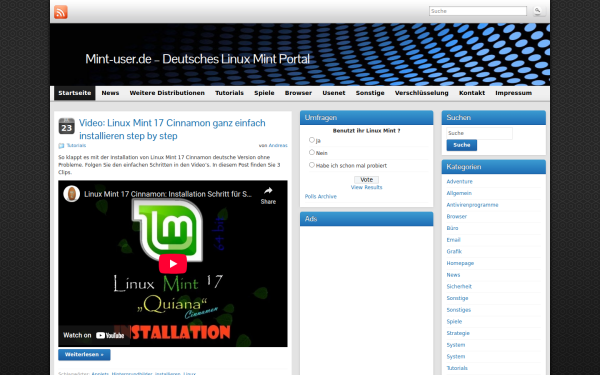Click the Mint-user.de site title
The width and height of the screenshot is (600, 375).
197,59
